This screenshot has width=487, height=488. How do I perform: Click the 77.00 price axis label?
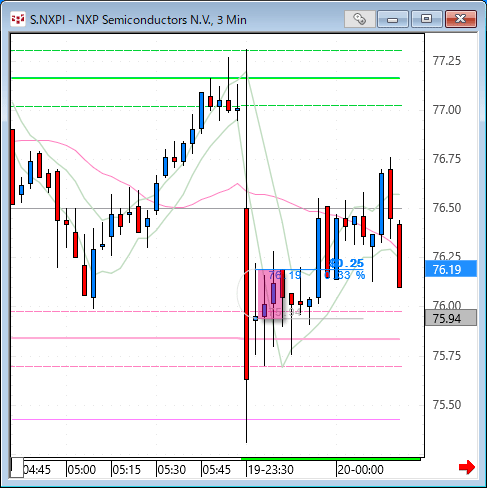(447, 110)
